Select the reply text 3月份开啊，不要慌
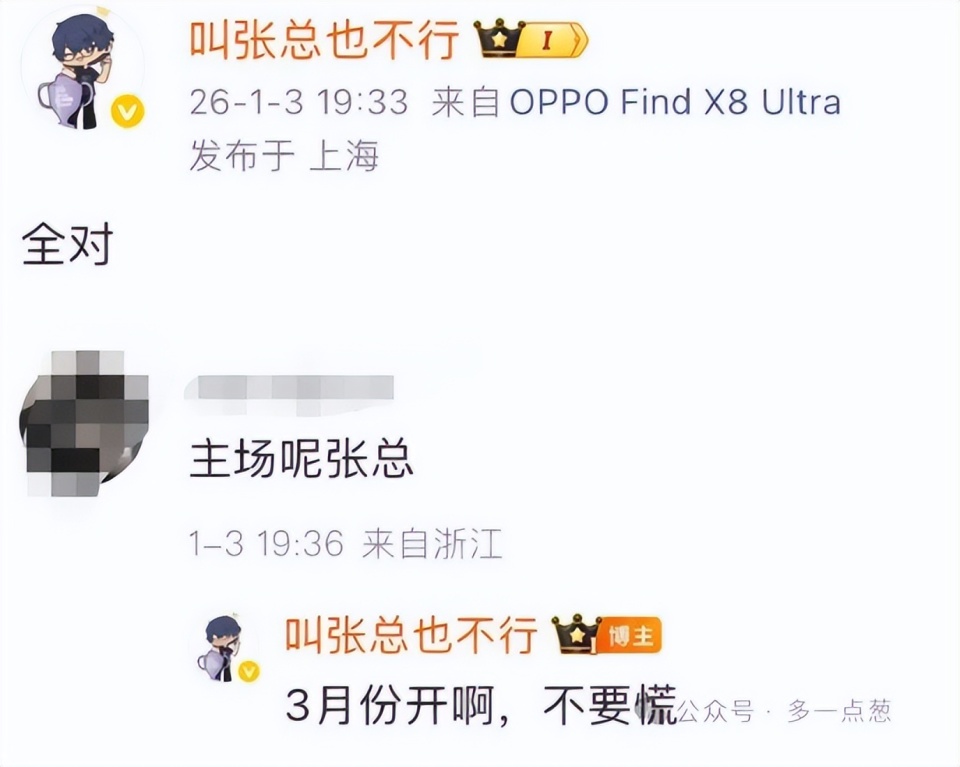 [x=481, y=706]
